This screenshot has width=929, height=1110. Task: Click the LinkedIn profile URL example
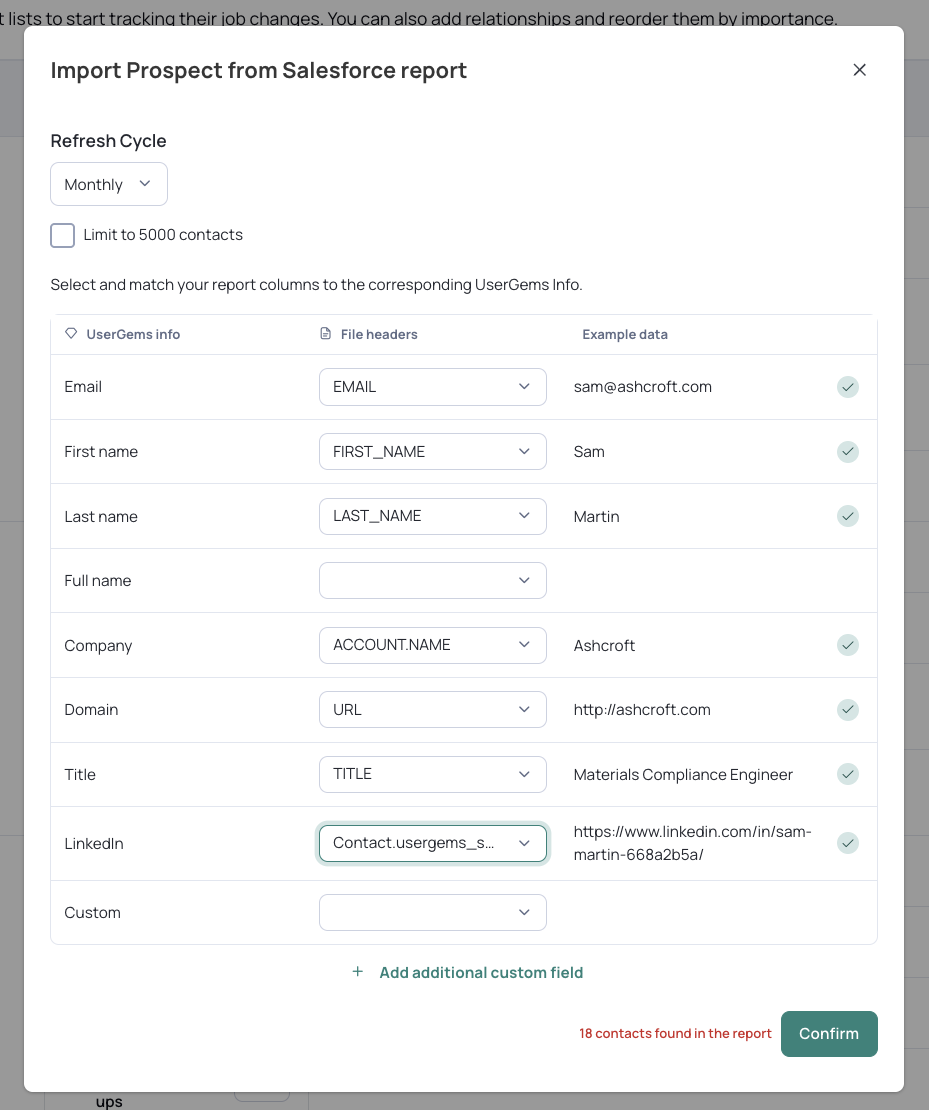pyautogui.click(x=693, y=843)
